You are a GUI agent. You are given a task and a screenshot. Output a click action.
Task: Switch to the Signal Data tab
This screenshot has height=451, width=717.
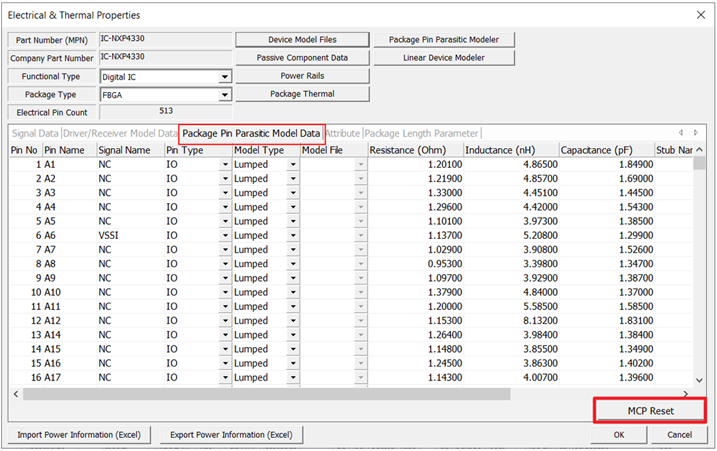[x=35, y=133]
